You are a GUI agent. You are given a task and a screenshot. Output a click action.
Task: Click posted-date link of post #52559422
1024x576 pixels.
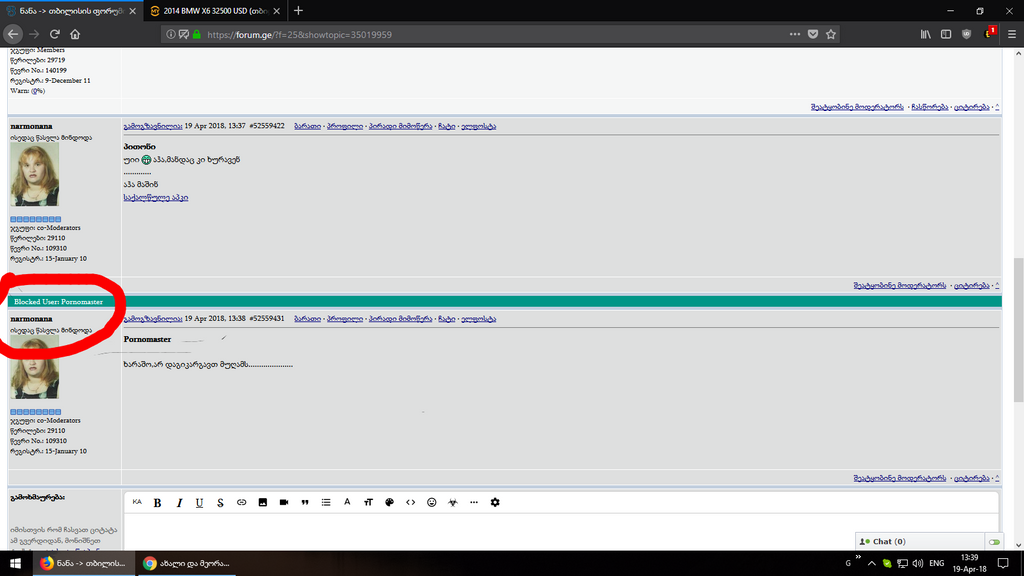click(153, 126)
